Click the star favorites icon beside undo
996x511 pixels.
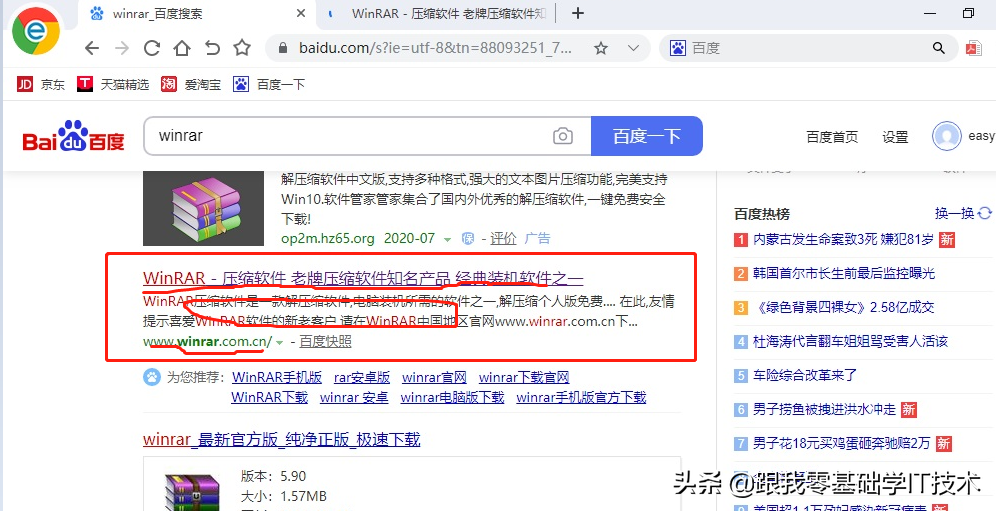(x=242, y=48)
